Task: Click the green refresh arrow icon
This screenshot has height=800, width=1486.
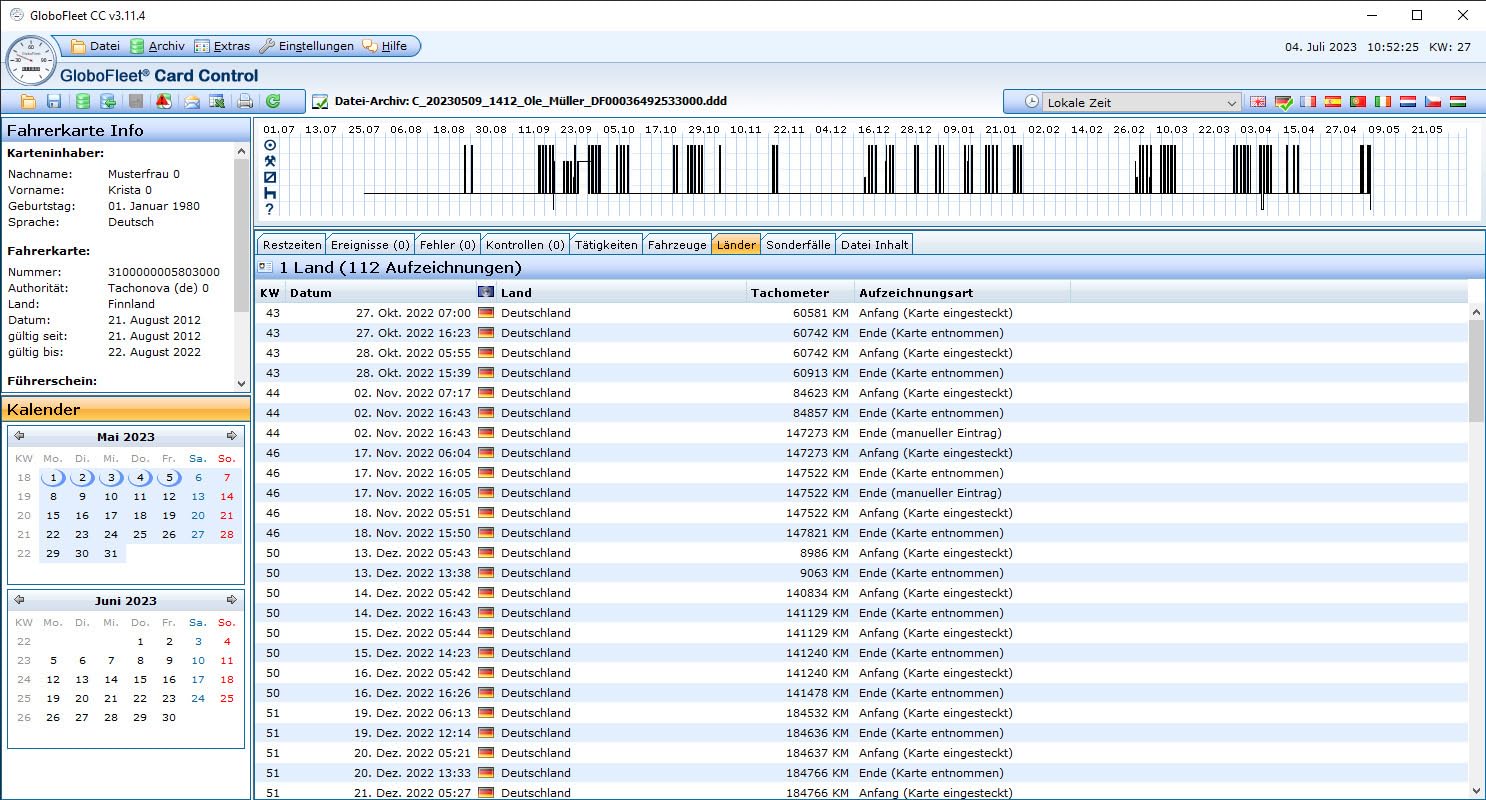Action: [x=272, y=101]
